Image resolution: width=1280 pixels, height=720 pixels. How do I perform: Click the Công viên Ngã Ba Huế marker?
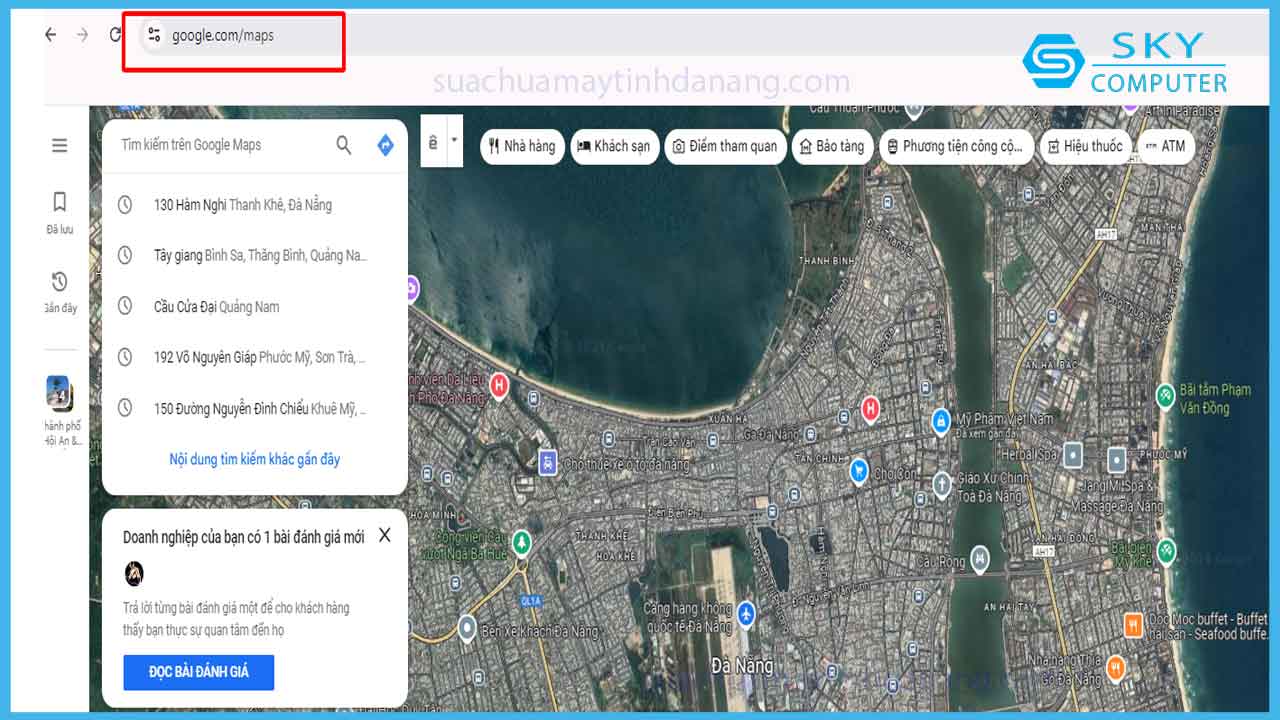coord(521,543)
